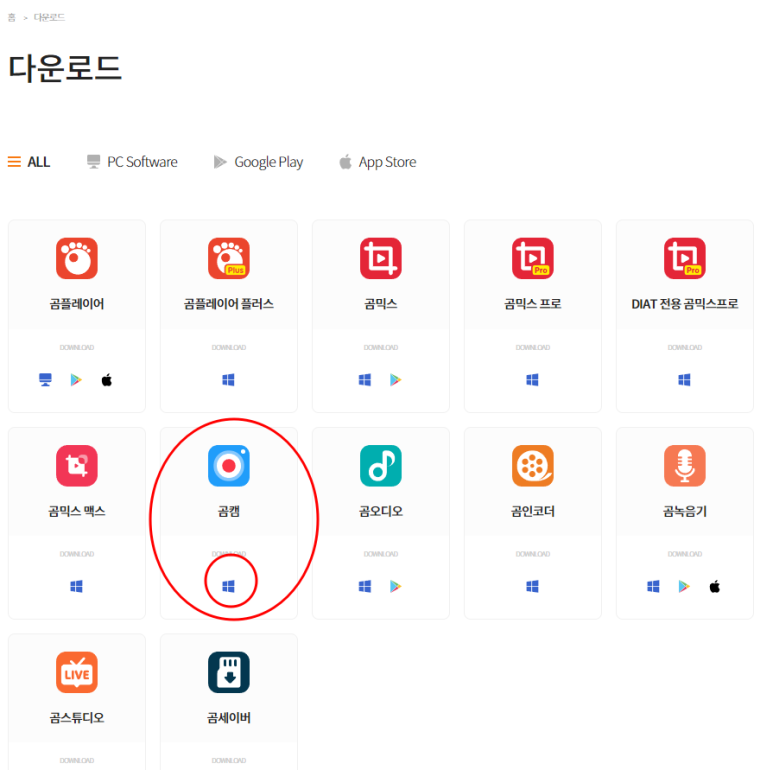Open the 곰플레이어 app icon

77,258
